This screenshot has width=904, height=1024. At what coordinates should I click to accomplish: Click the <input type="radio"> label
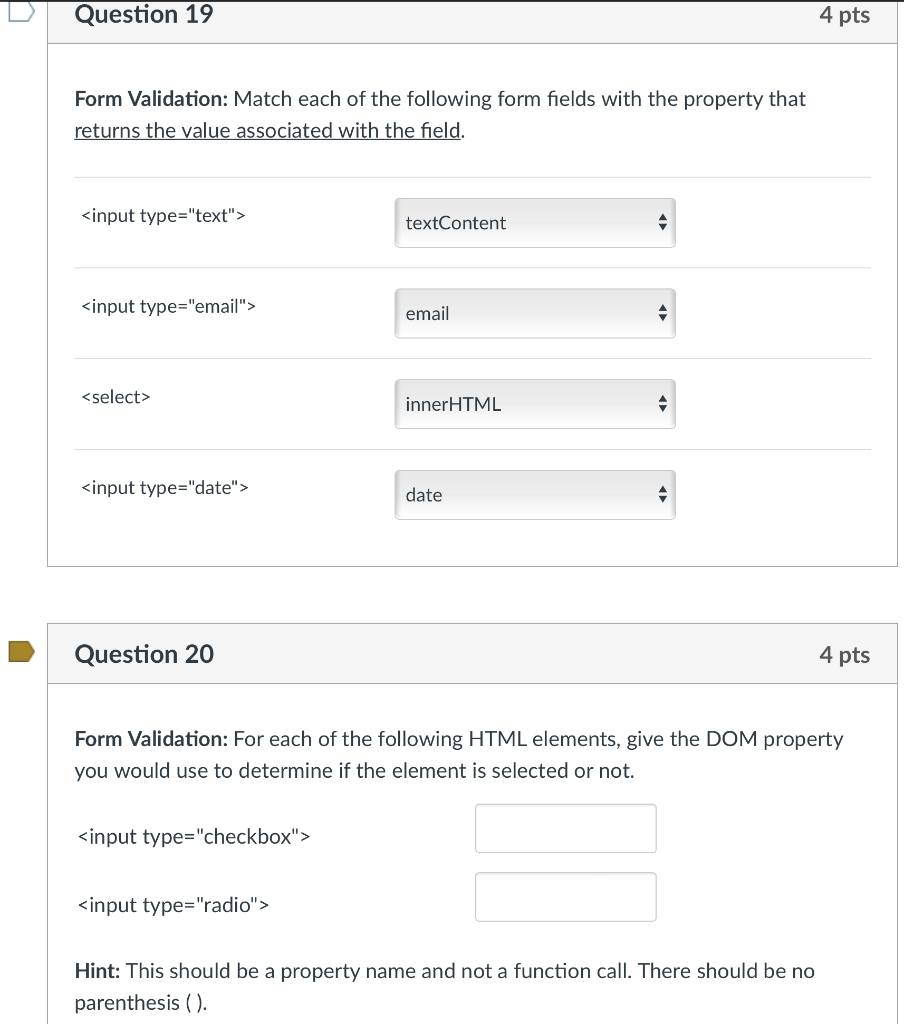pos(173,905)
